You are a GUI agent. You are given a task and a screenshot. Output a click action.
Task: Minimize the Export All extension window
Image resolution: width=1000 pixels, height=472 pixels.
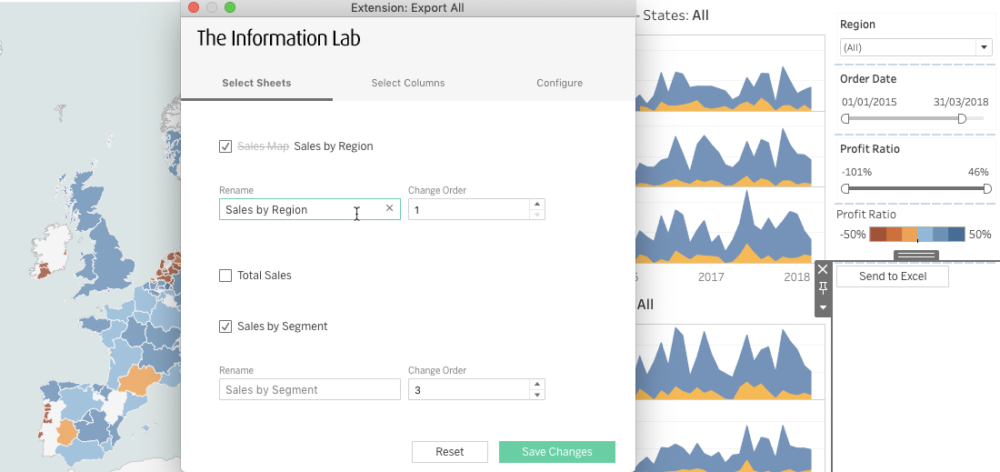pyautogui.click(x=212, y=8)
